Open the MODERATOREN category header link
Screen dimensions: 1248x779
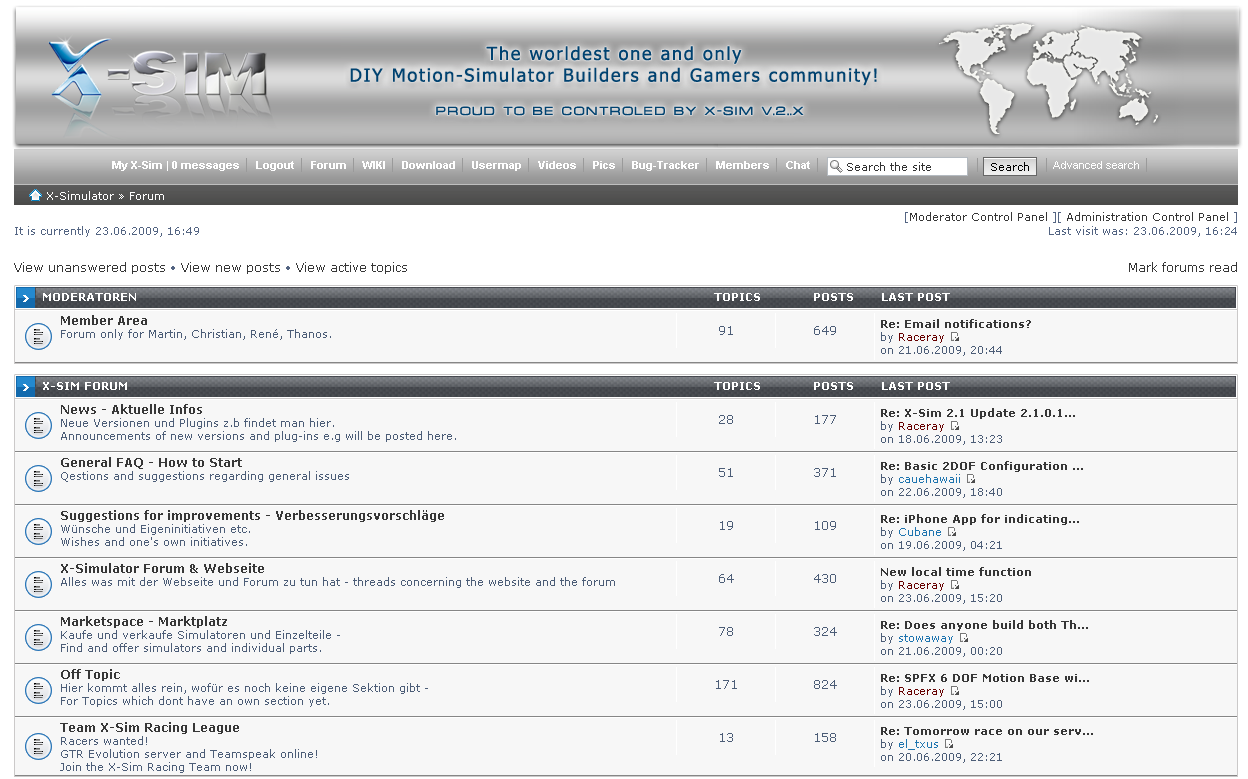[x=89, y=298]
